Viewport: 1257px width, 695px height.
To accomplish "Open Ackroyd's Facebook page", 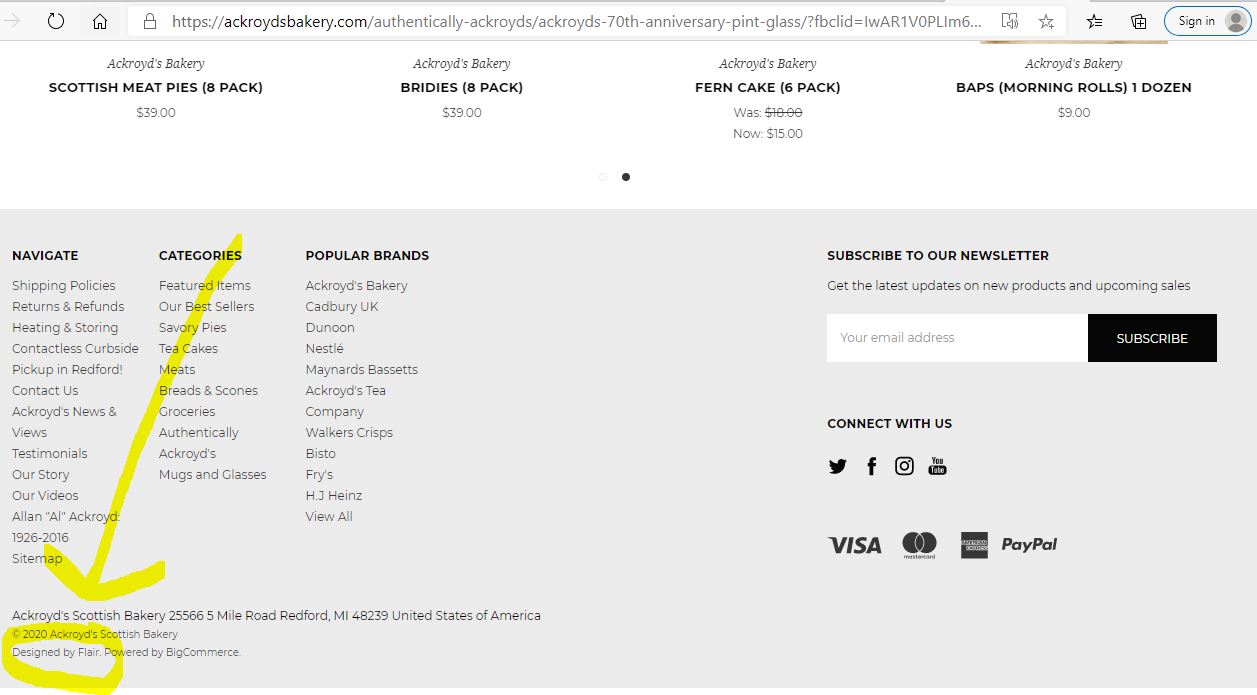I will click(872, 466).
